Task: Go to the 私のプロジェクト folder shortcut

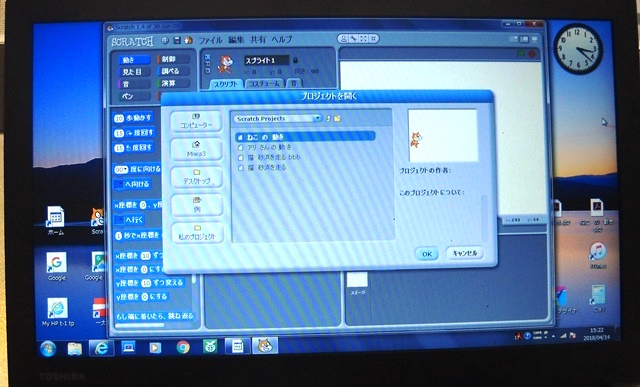Action: coord(197,233)
